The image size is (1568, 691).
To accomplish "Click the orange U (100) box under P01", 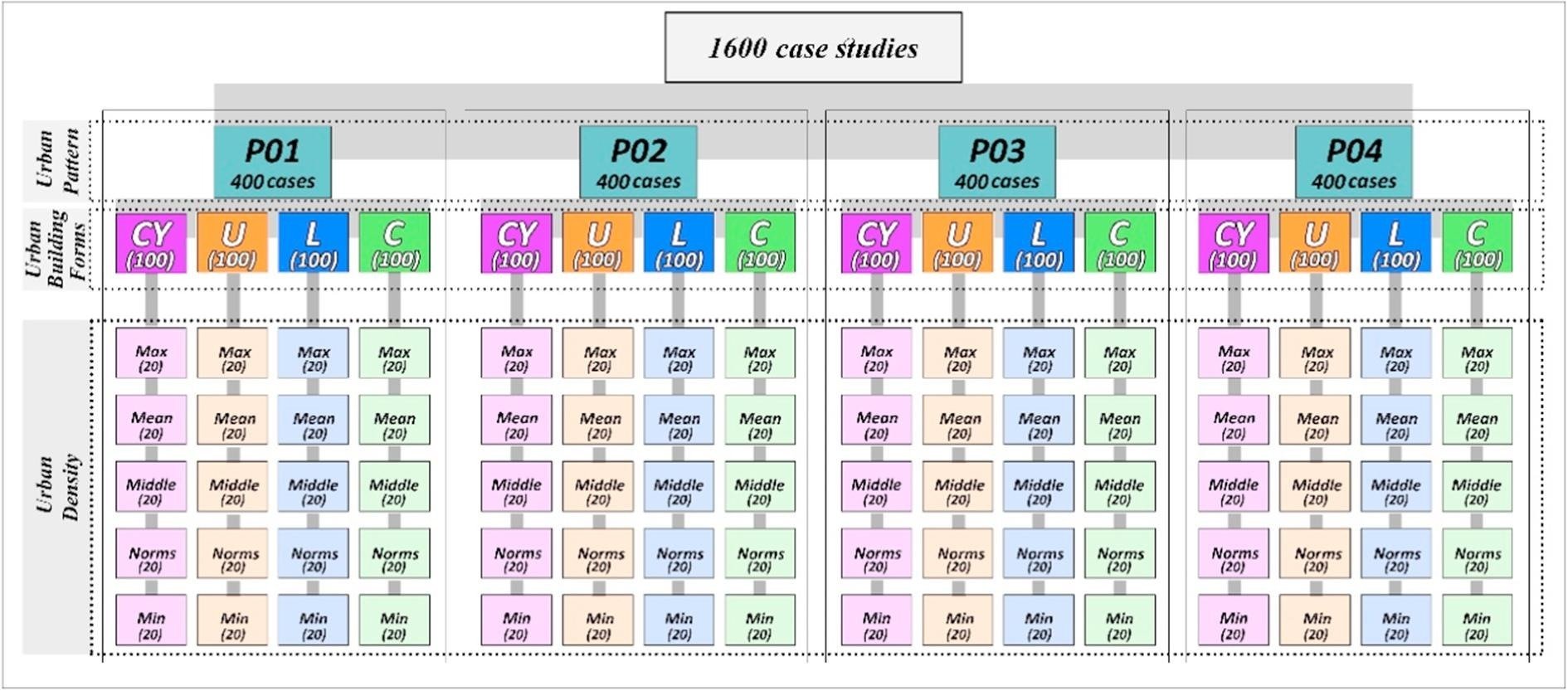I will coord(232,243).
